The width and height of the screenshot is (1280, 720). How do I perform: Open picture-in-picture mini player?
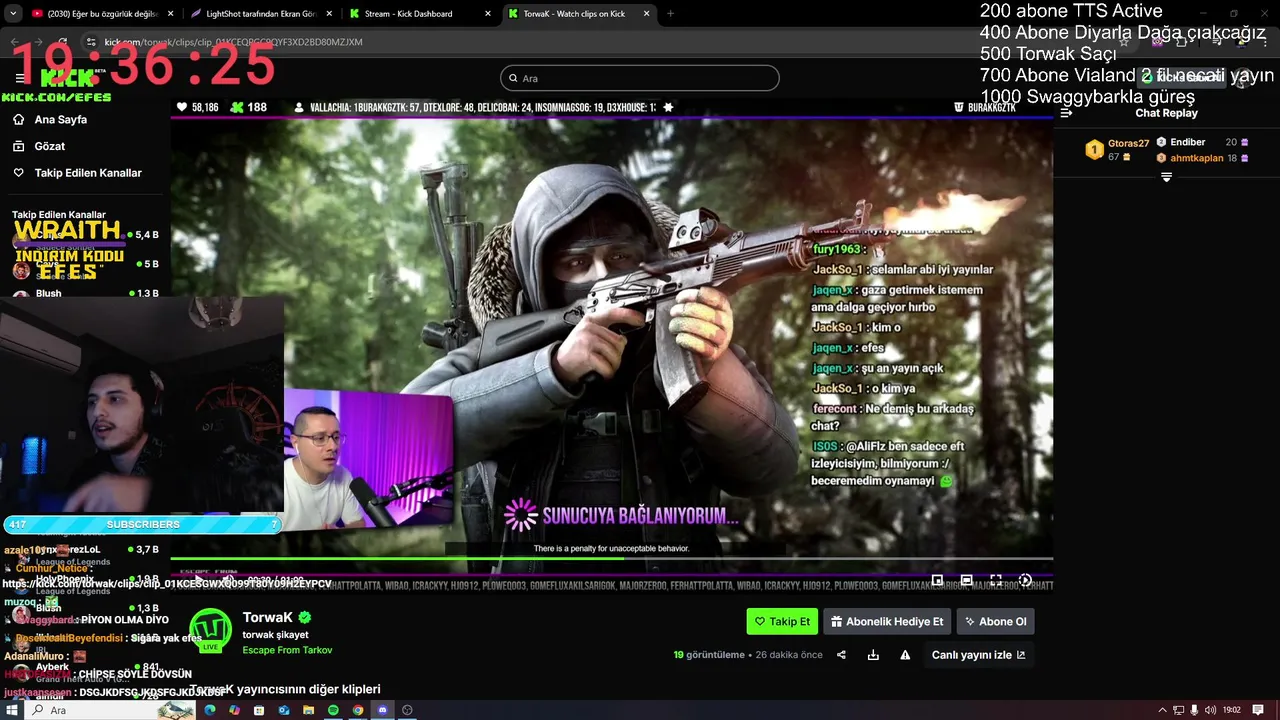point(937,580)
